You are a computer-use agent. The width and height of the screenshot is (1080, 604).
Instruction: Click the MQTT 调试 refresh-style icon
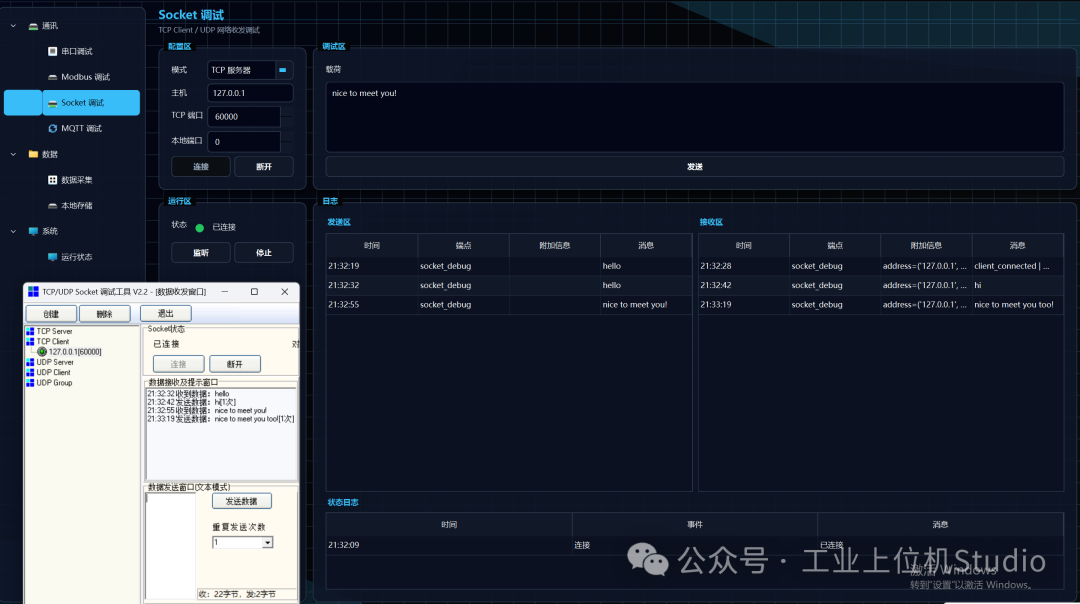pyautogui.click(x=52, y=128)
